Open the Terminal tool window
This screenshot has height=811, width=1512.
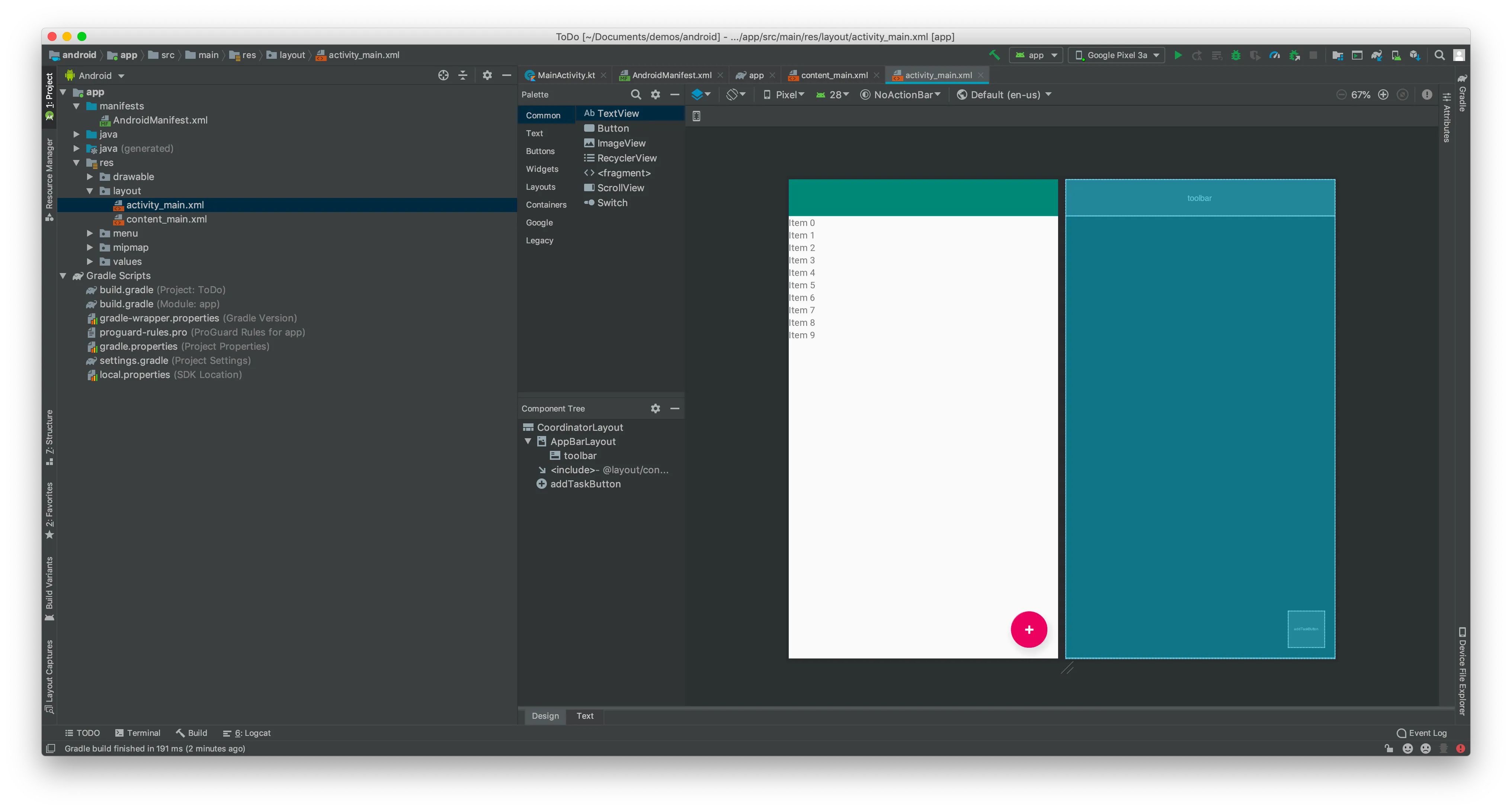click(137, 733)
